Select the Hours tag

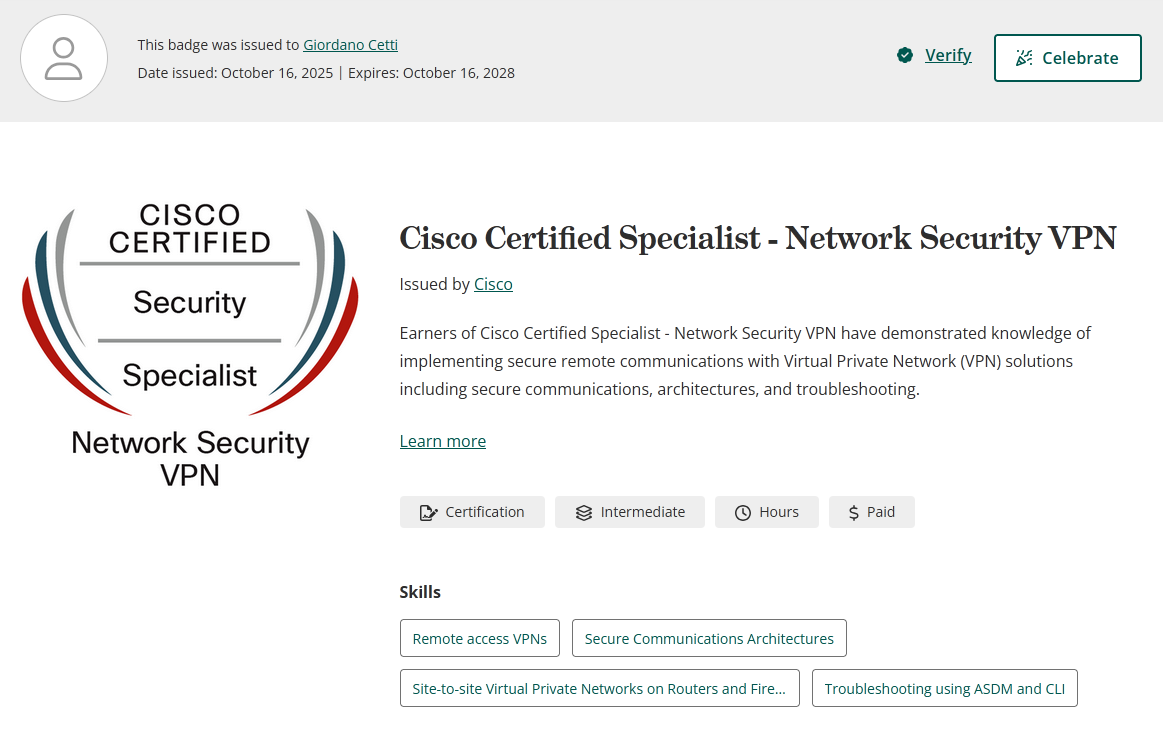tap(766, 512)
